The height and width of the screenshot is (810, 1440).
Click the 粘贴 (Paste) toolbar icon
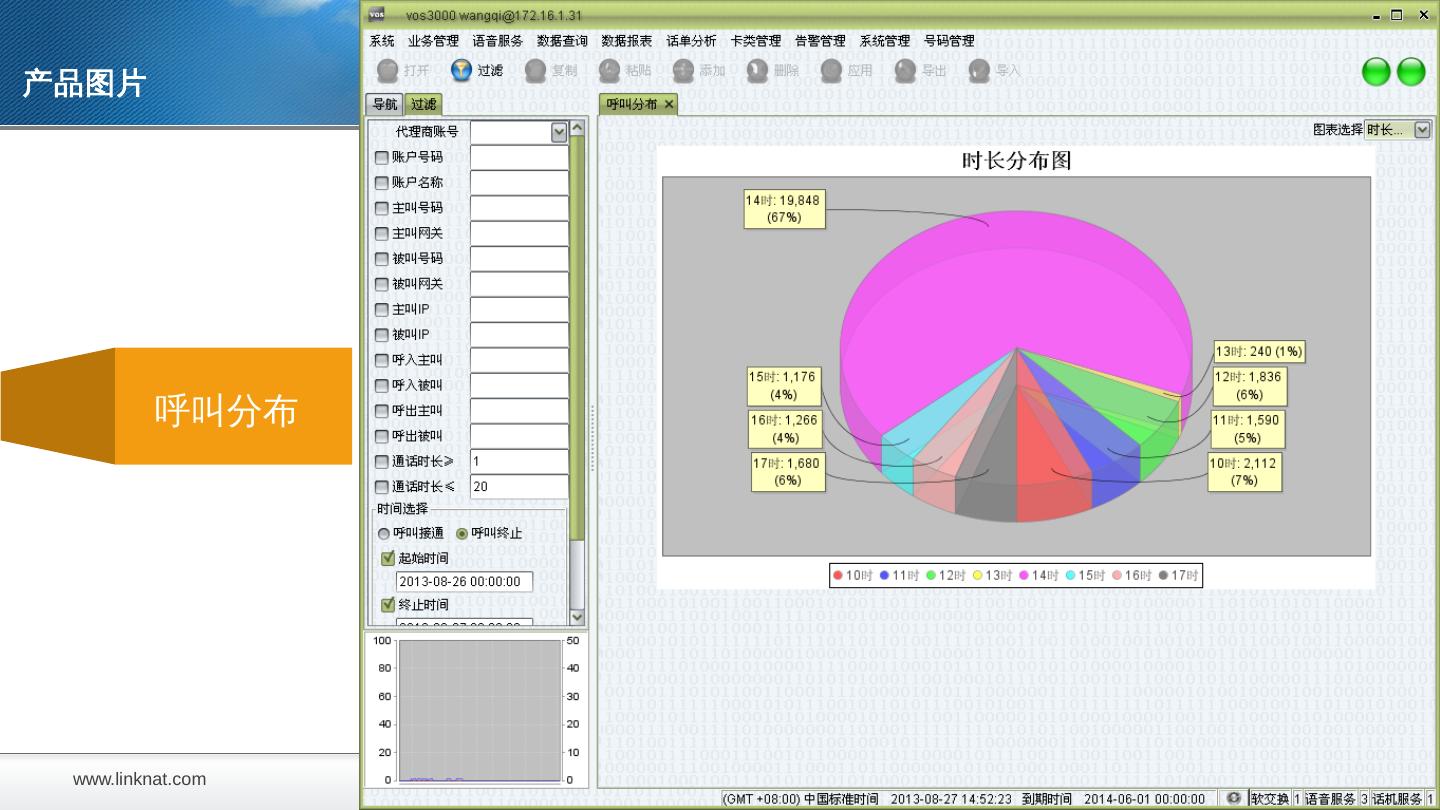pyautogui.click(x=610, y=71)
